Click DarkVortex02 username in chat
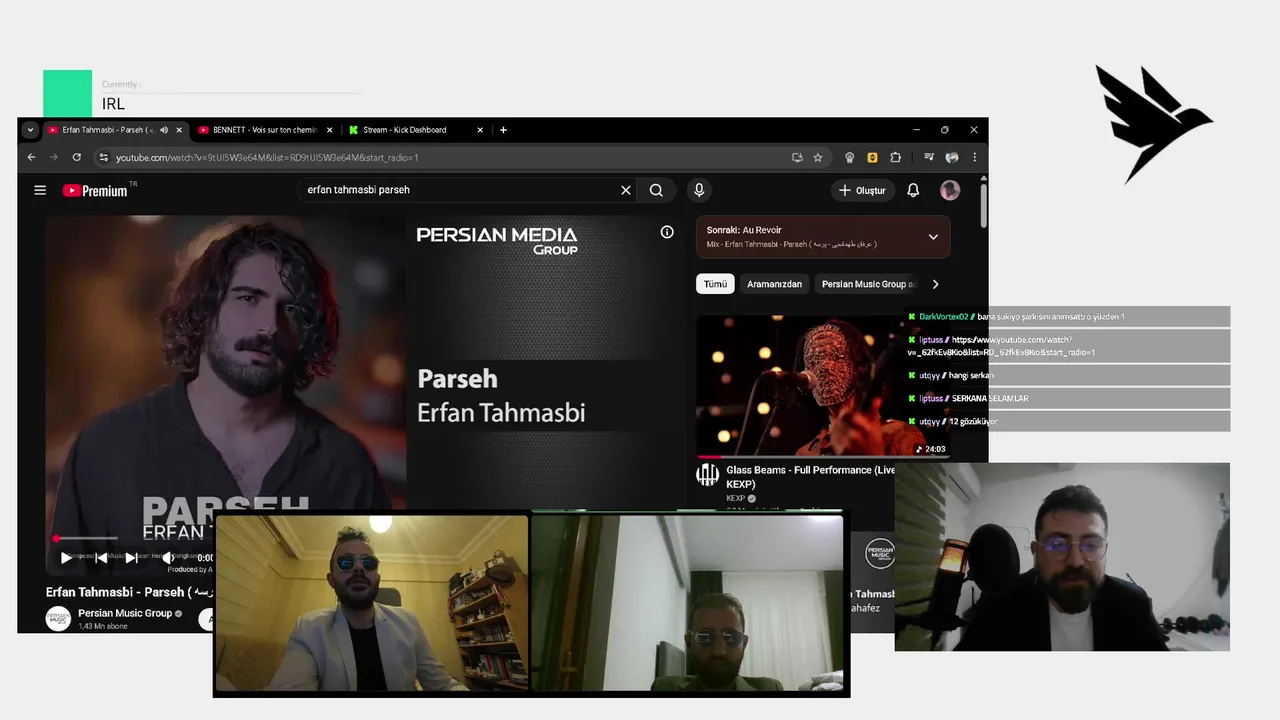The height and width of the screenshot is (720, 1280). pyautogui.click(x=943, y=317)
